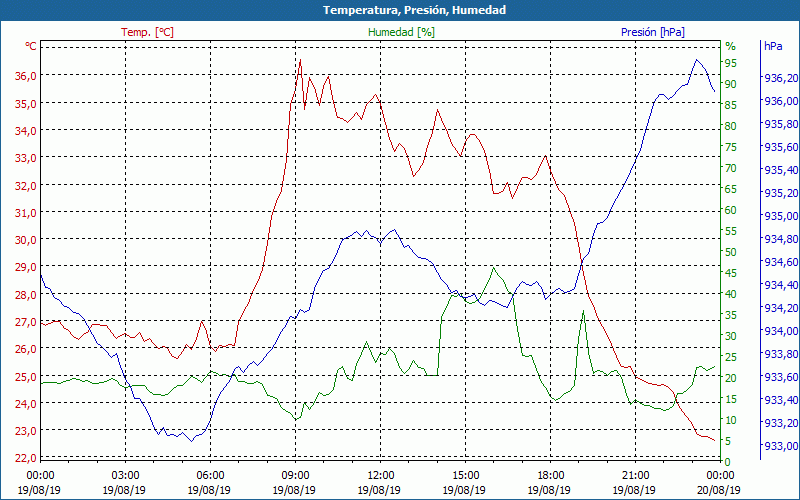Click the 85 humidity axis value

731,105
